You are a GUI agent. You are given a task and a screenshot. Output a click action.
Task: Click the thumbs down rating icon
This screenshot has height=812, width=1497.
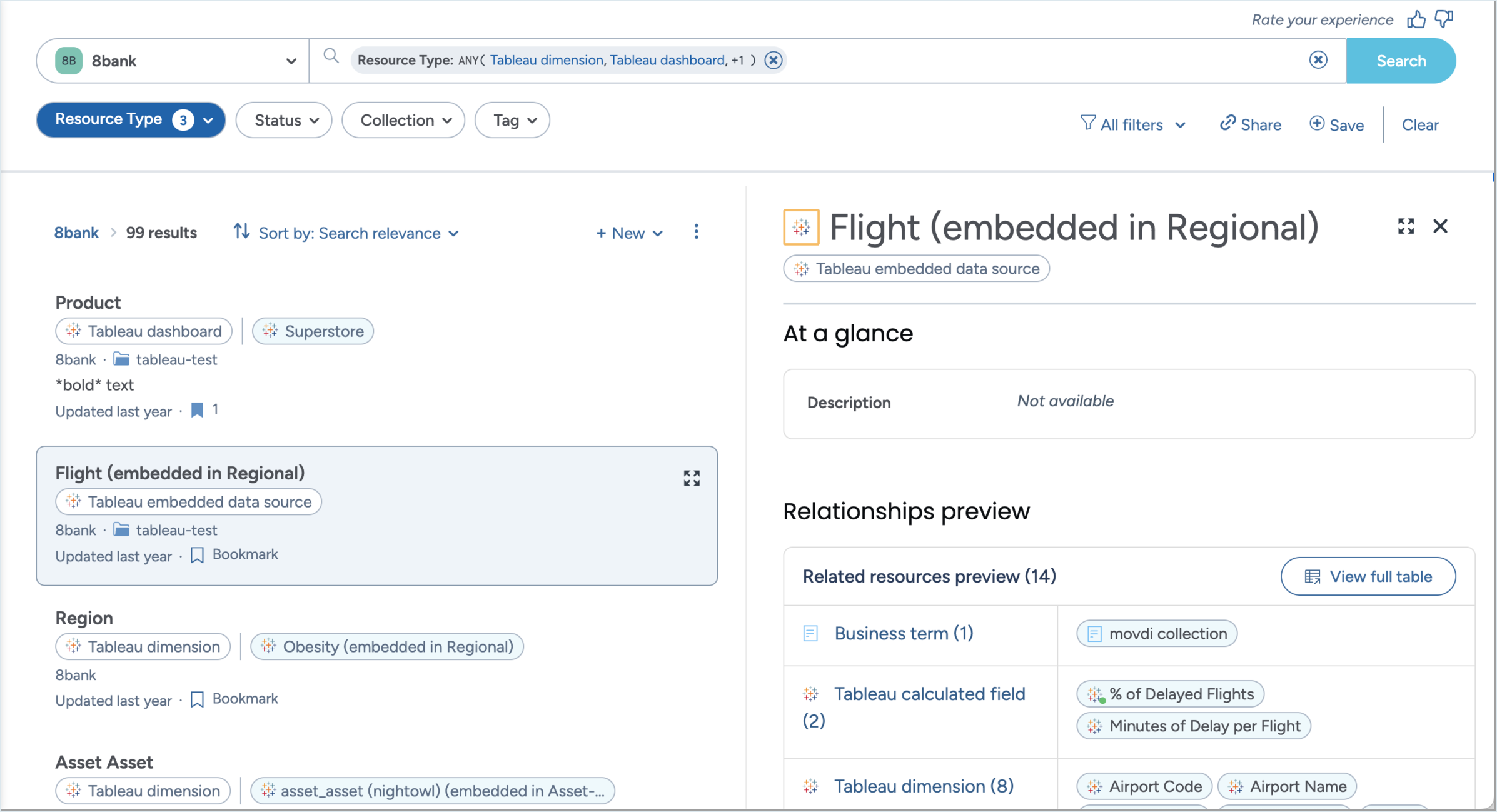pos(1444,19)
